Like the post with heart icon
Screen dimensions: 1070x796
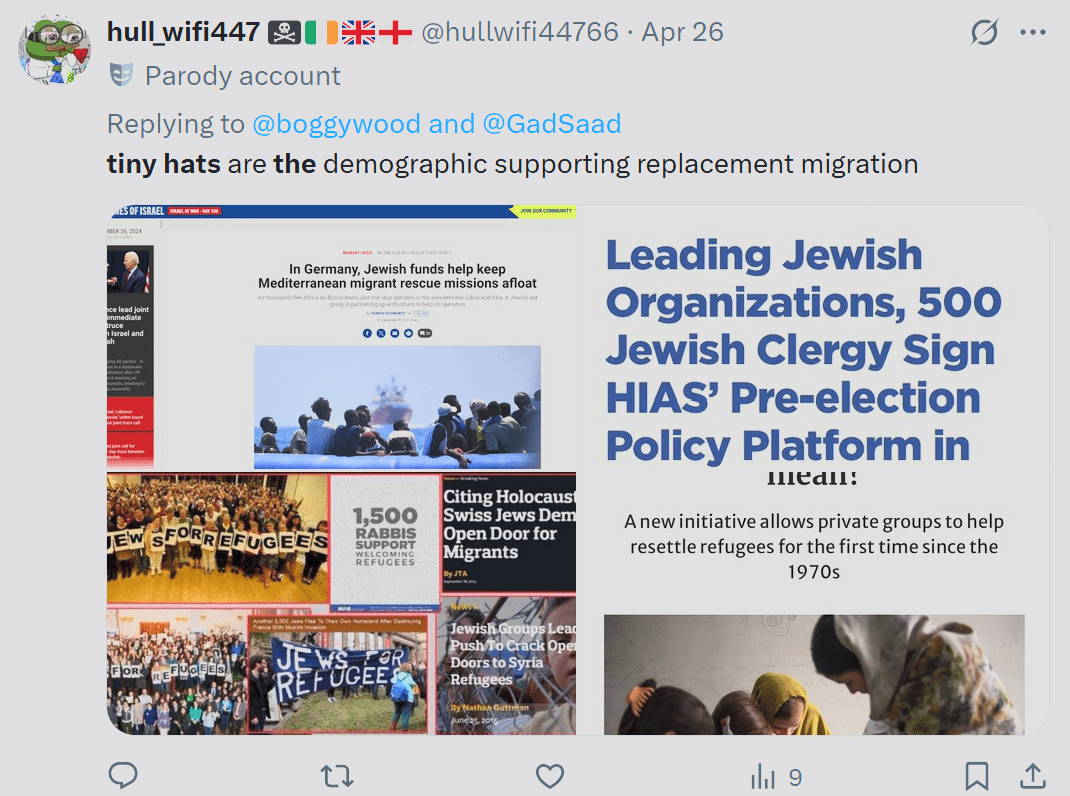coord(549,776)
